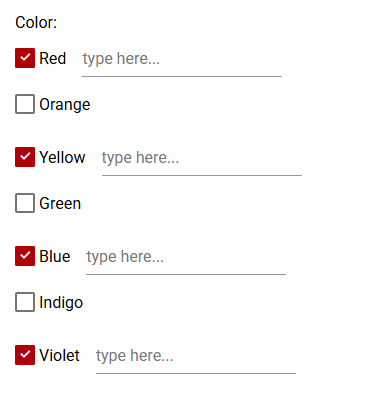Click the Indigo label text
The height and width of the screenshot is (397, 365).
coord(61,303)
